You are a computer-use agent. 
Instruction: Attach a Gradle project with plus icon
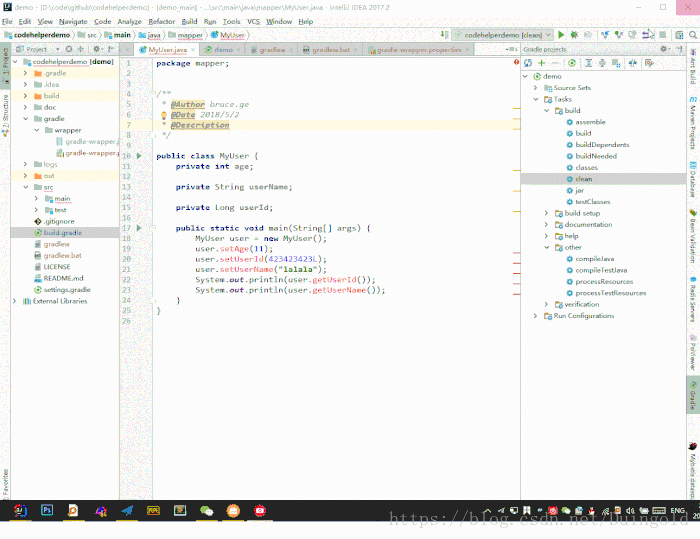(x=542, y=63)
